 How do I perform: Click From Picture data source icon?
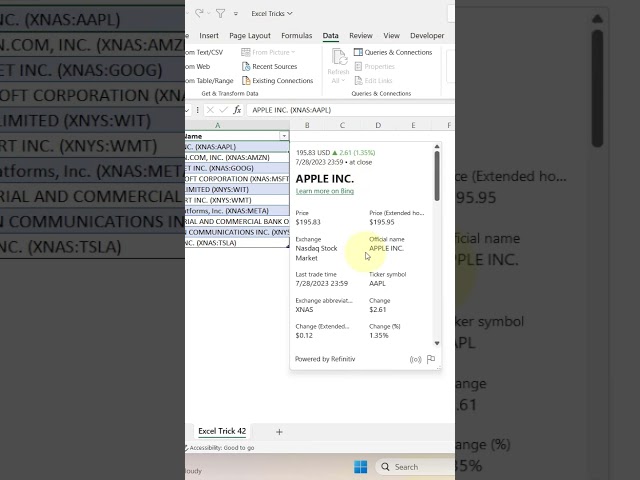click(x=246, y=52)
